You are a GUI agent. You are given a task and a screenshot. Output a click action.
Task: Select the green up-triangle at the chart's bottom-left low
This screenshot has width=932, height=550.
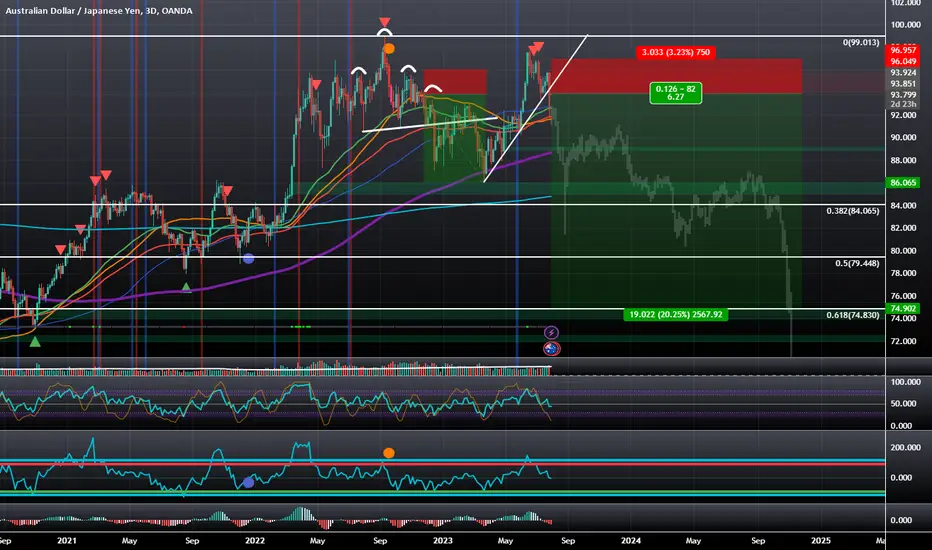[x=35, y=341]
